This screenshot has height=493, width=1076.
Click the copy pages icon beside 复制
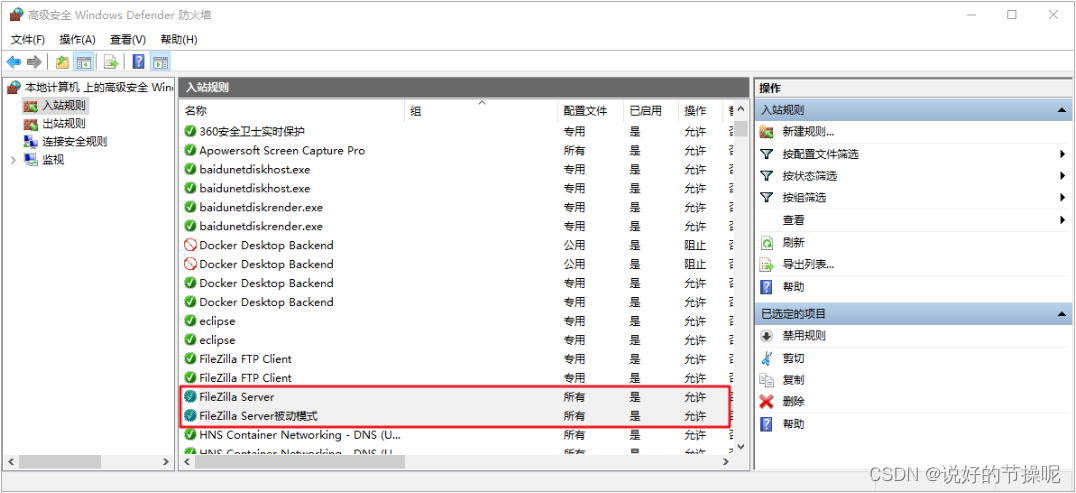767,380
